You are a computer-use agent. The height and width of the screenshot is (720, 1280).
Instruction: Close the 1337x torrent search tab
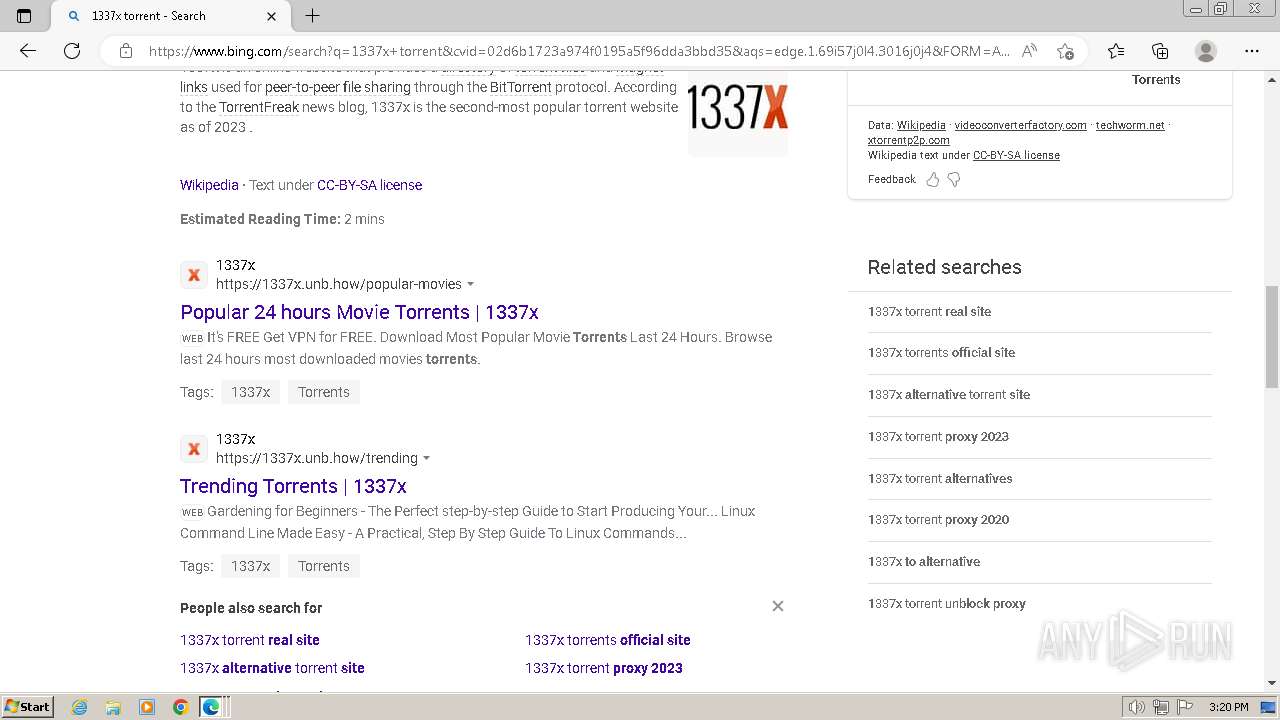tap(272, 16)
